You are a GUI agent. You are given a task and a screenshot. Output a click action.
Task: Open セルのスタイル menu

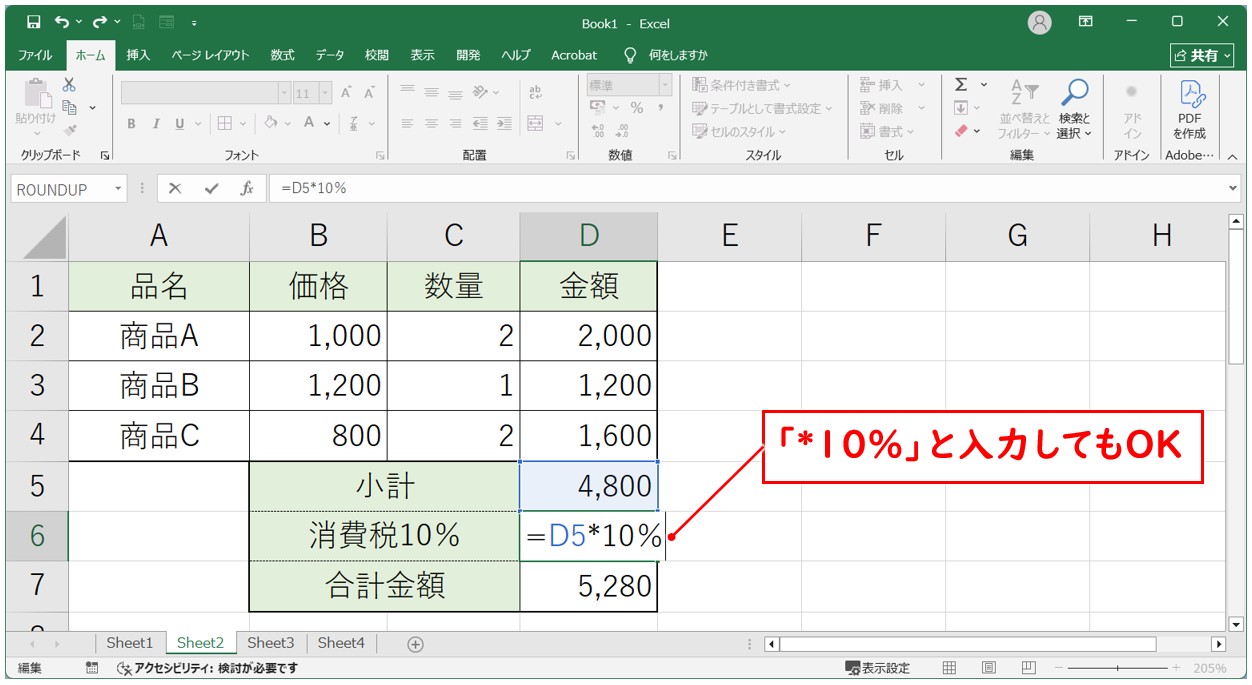[740, 131]
